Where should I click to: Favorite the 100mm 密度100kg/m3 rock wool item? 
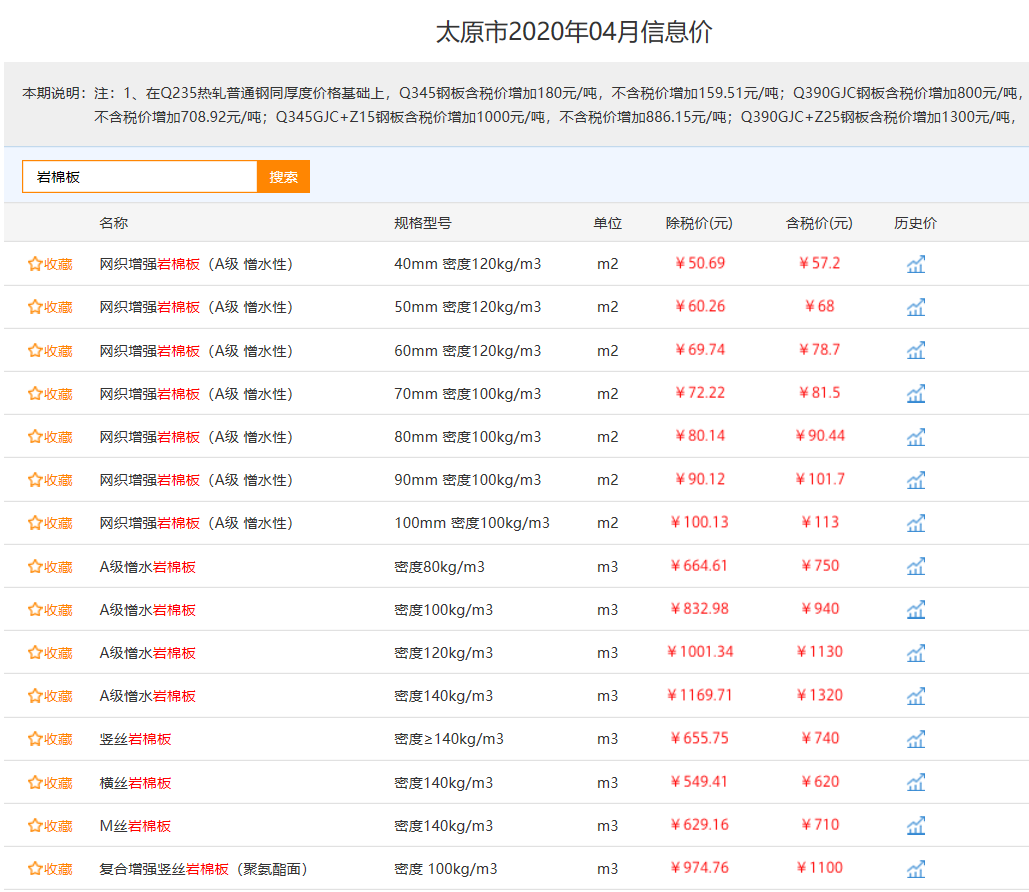pyautogui.click(x=50, y=523)
